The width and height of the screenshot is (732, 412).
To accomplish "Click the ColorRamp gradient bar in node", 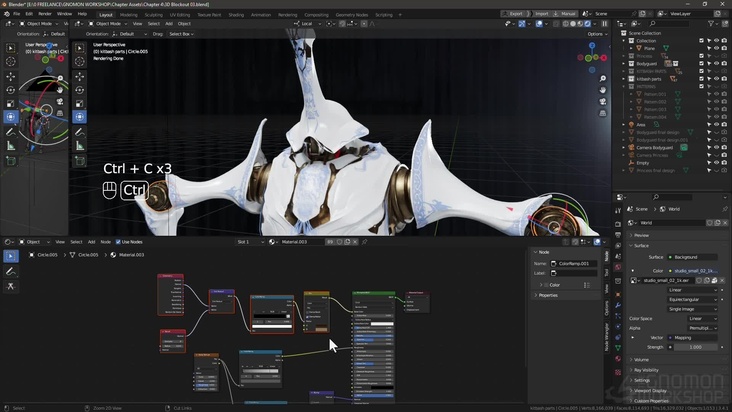I will (x=272, y=316).
